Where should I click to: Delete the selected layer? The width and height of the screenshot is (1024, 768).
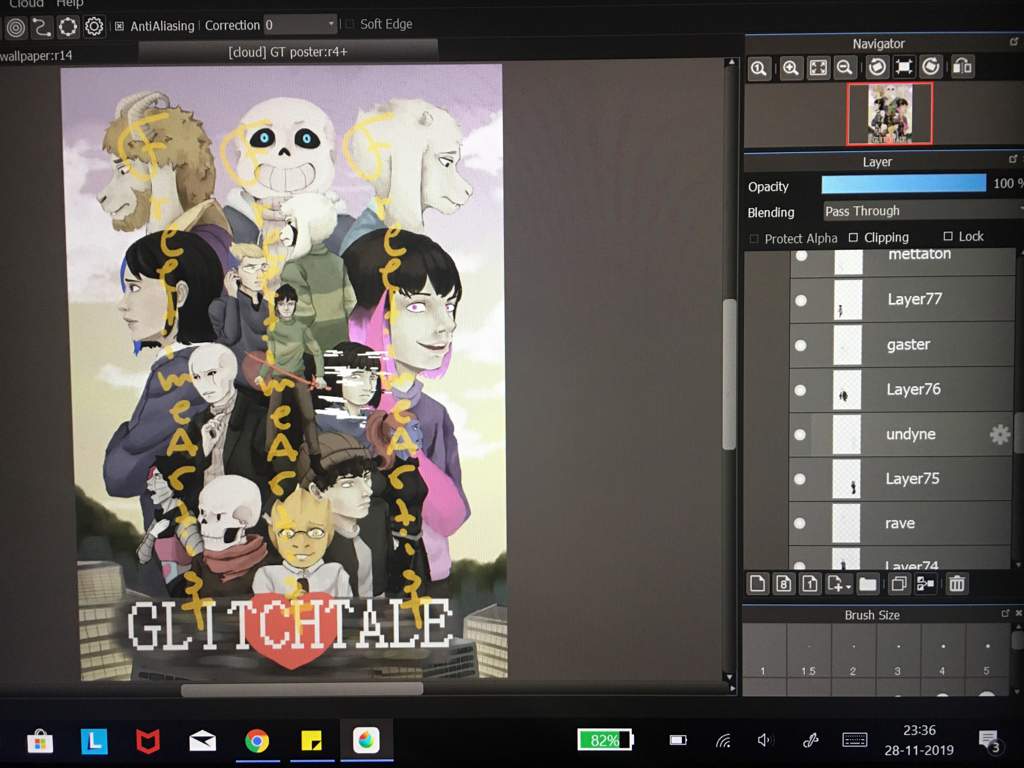tap(957, 583)
